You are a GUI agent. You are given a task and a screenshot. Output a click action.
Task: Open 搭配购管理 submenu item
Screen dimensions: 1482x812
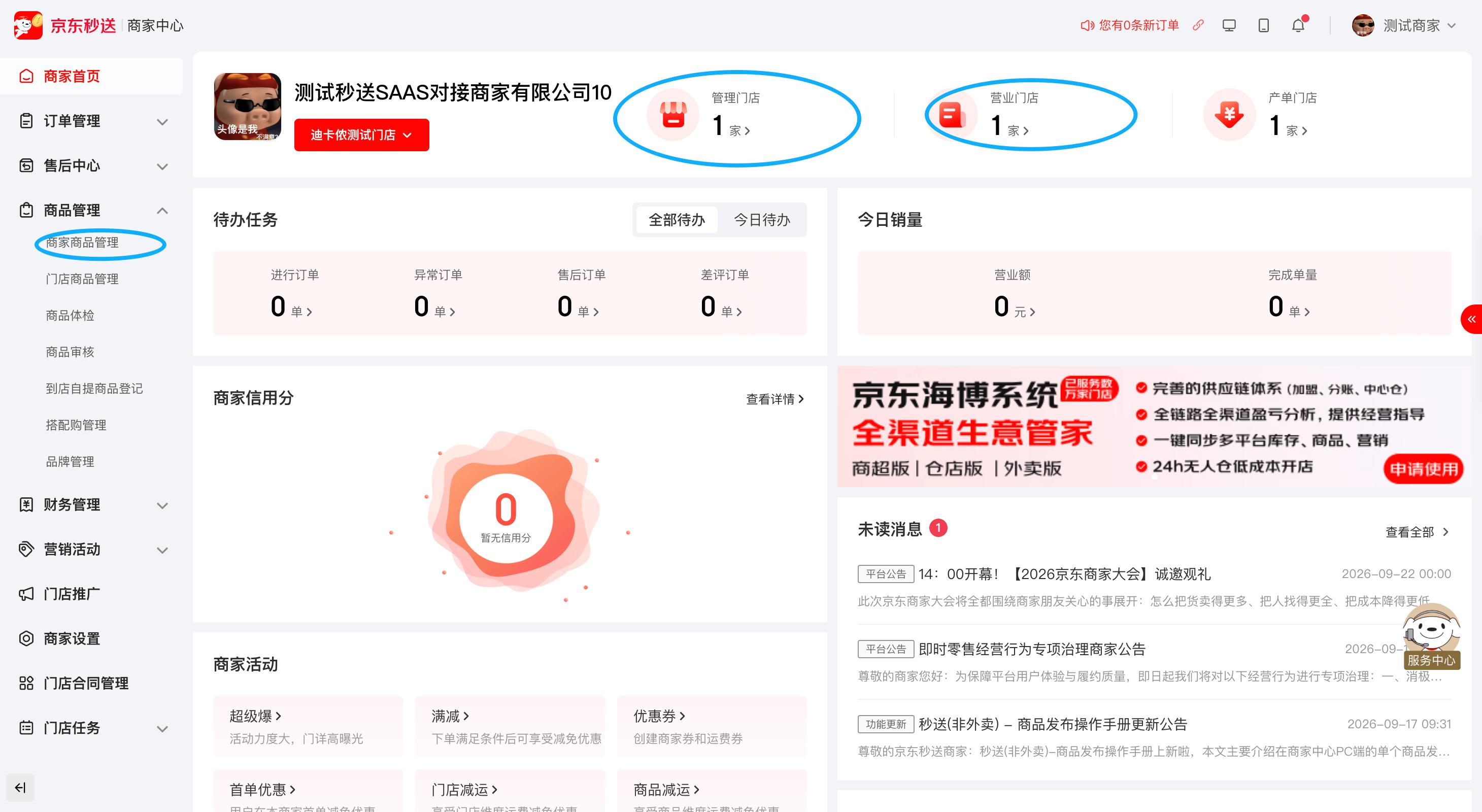(76, 425)
